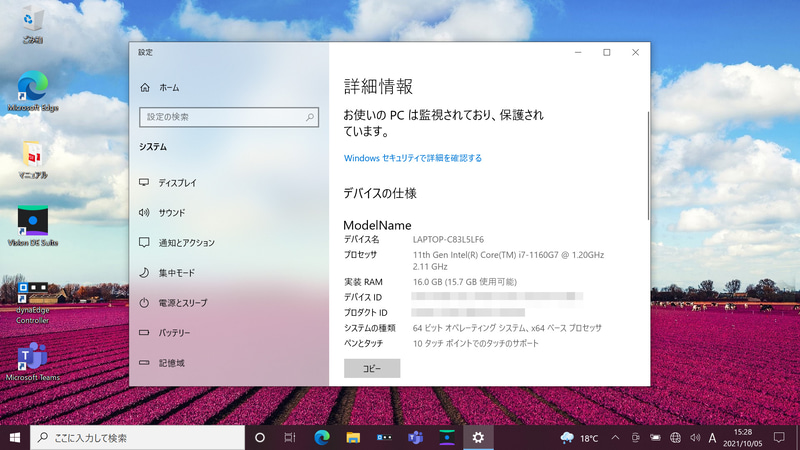Open File Explorer from taskbar
The image size is (800, 450).
click(x=353, y=438)
